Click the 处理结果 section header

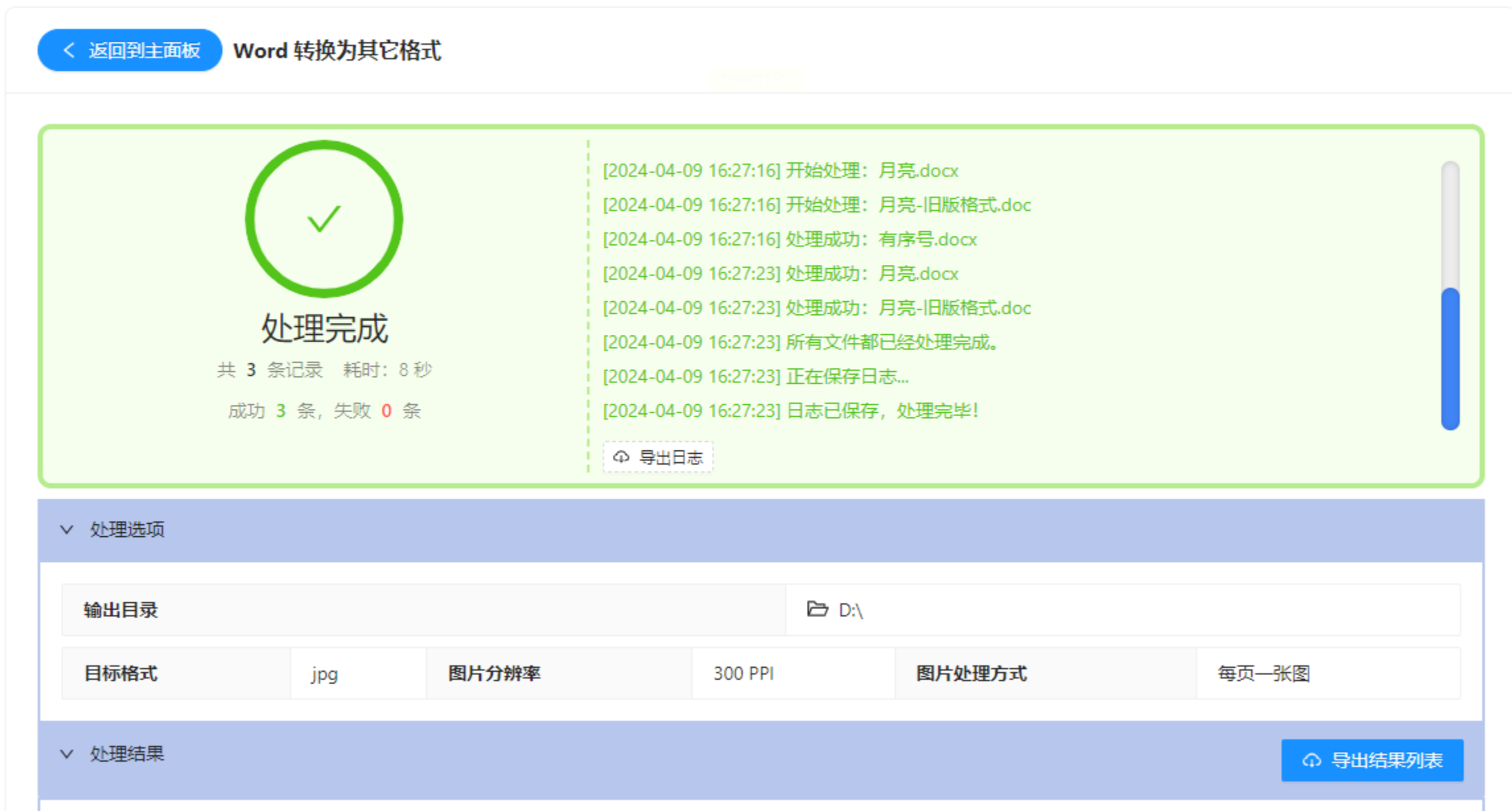[x=127, y=754]
